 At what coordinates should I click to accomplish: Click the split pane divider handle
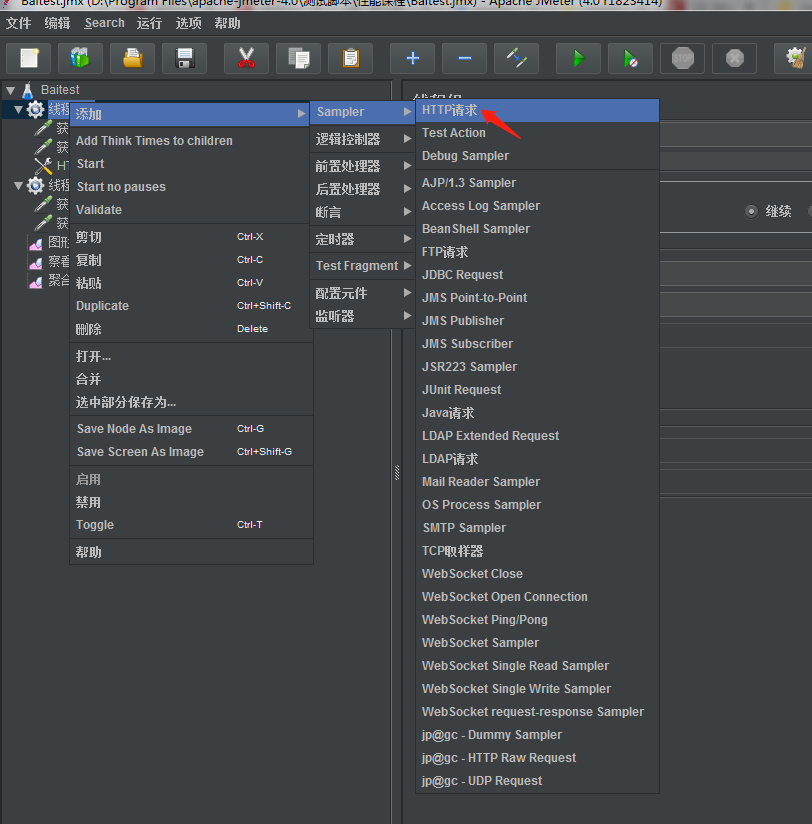tap(397, 472)
